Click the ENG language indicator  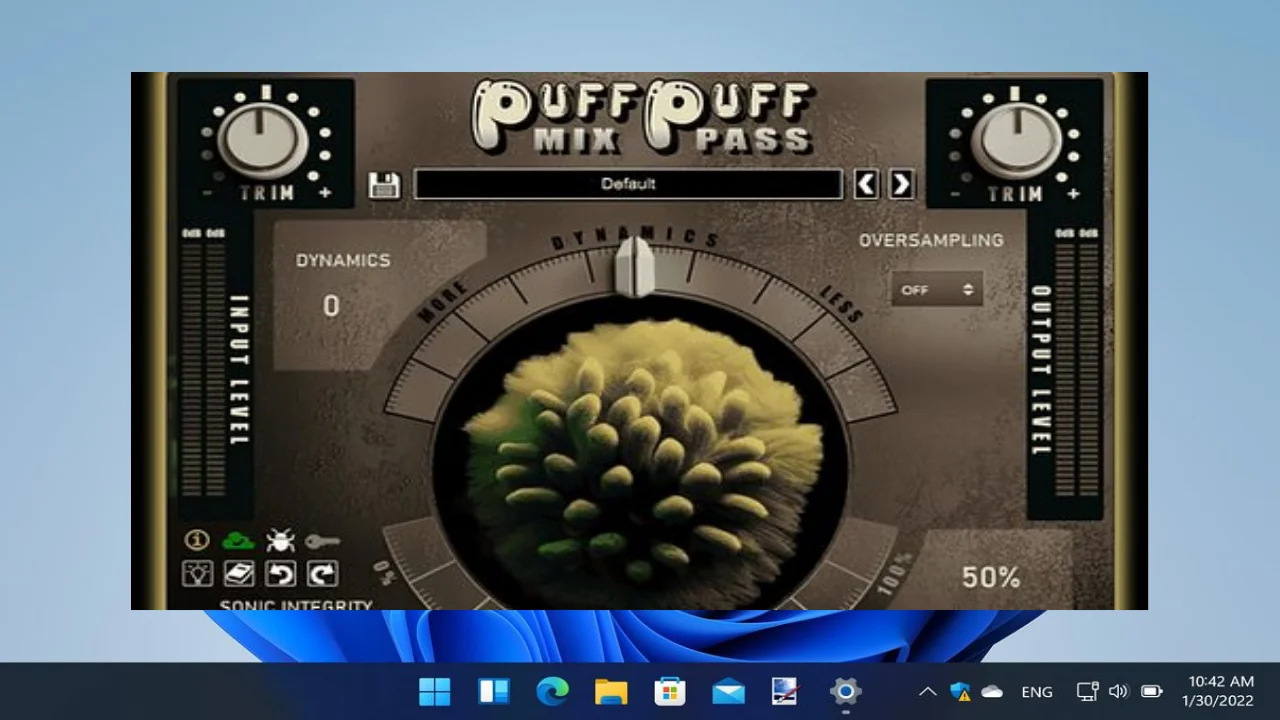[1037, 691]
